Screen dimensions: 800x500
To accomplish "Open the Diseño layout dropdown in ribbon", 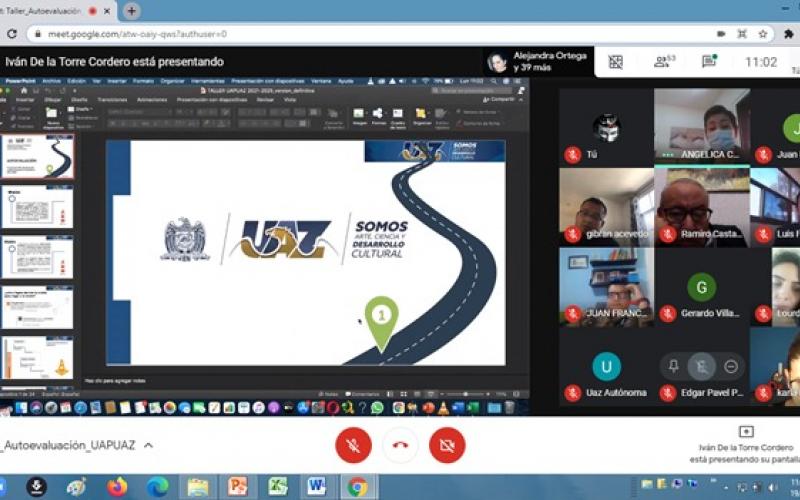I will 82,109.
